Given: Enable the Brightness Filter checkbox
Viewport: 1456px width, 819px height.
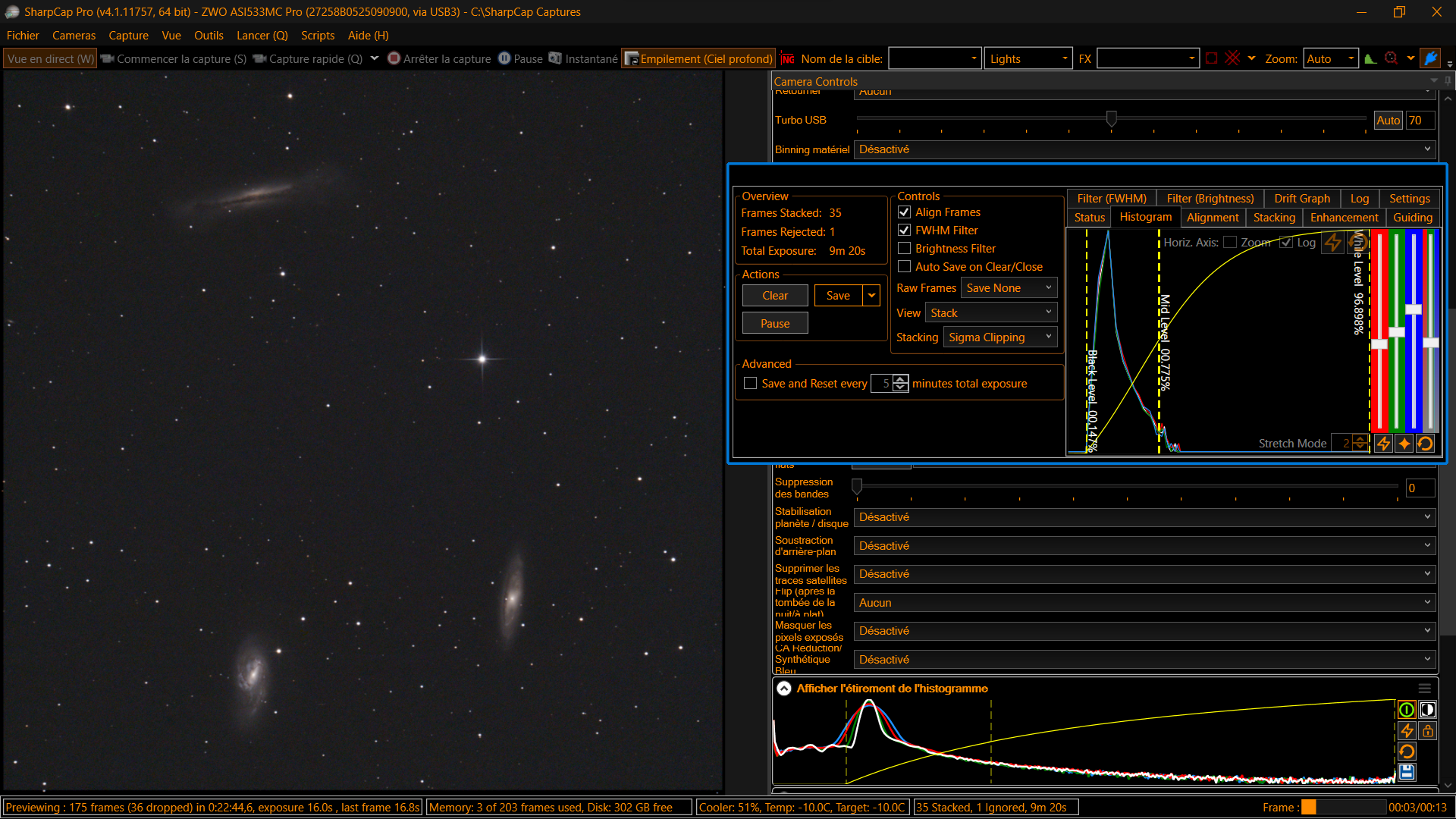Looking at the screenshot, I should pyautogui.click(x=904, y=249).
